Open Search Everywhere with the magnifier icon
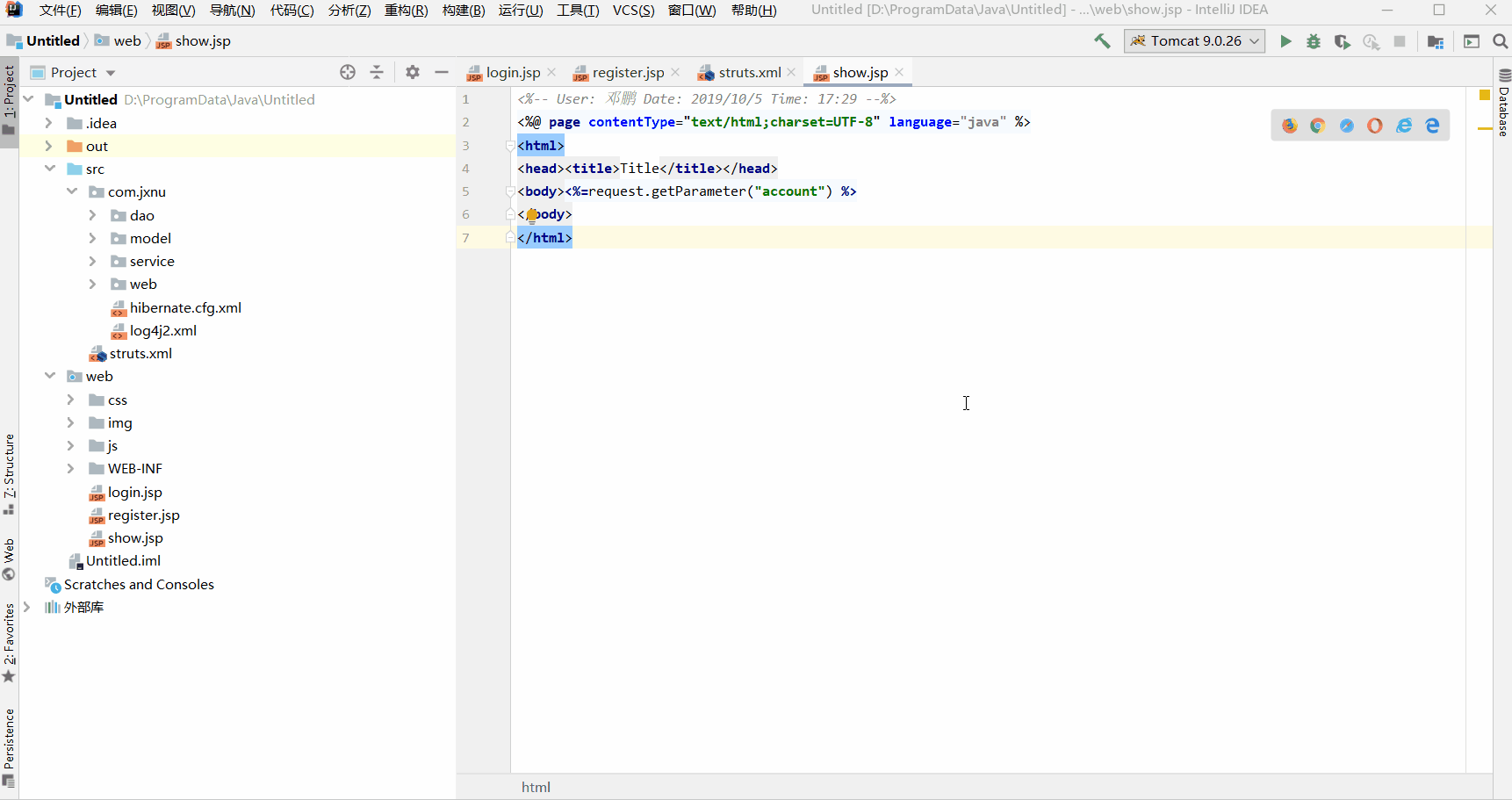This screenshot has height=800, width=1512. [x=1499, y=40]
